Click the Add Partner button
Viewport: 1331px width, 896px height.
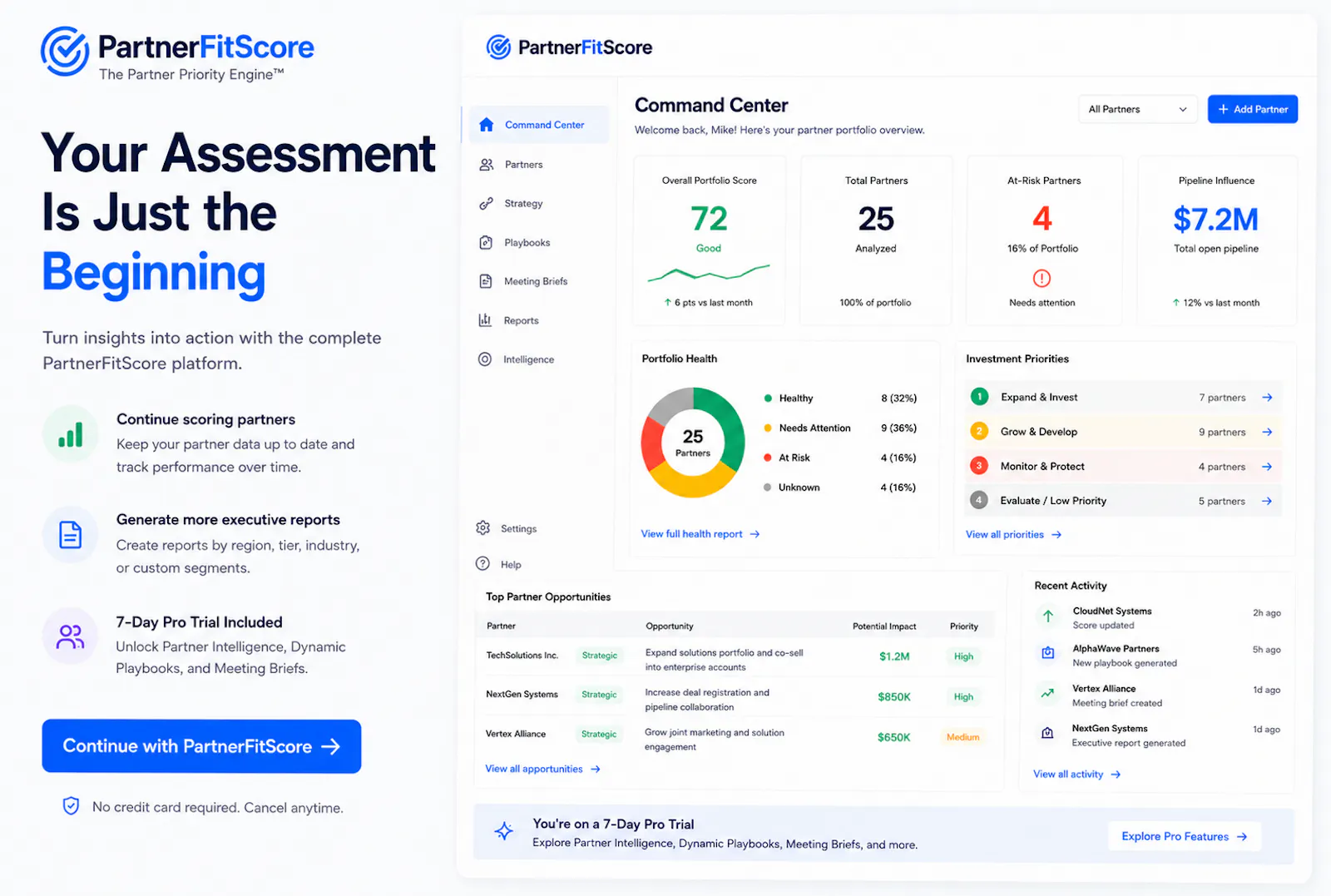1253,109
